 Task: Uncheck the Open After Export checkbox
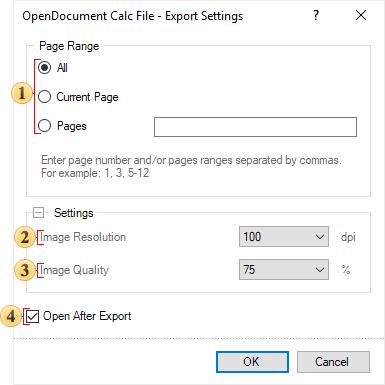tap(33, 316)
